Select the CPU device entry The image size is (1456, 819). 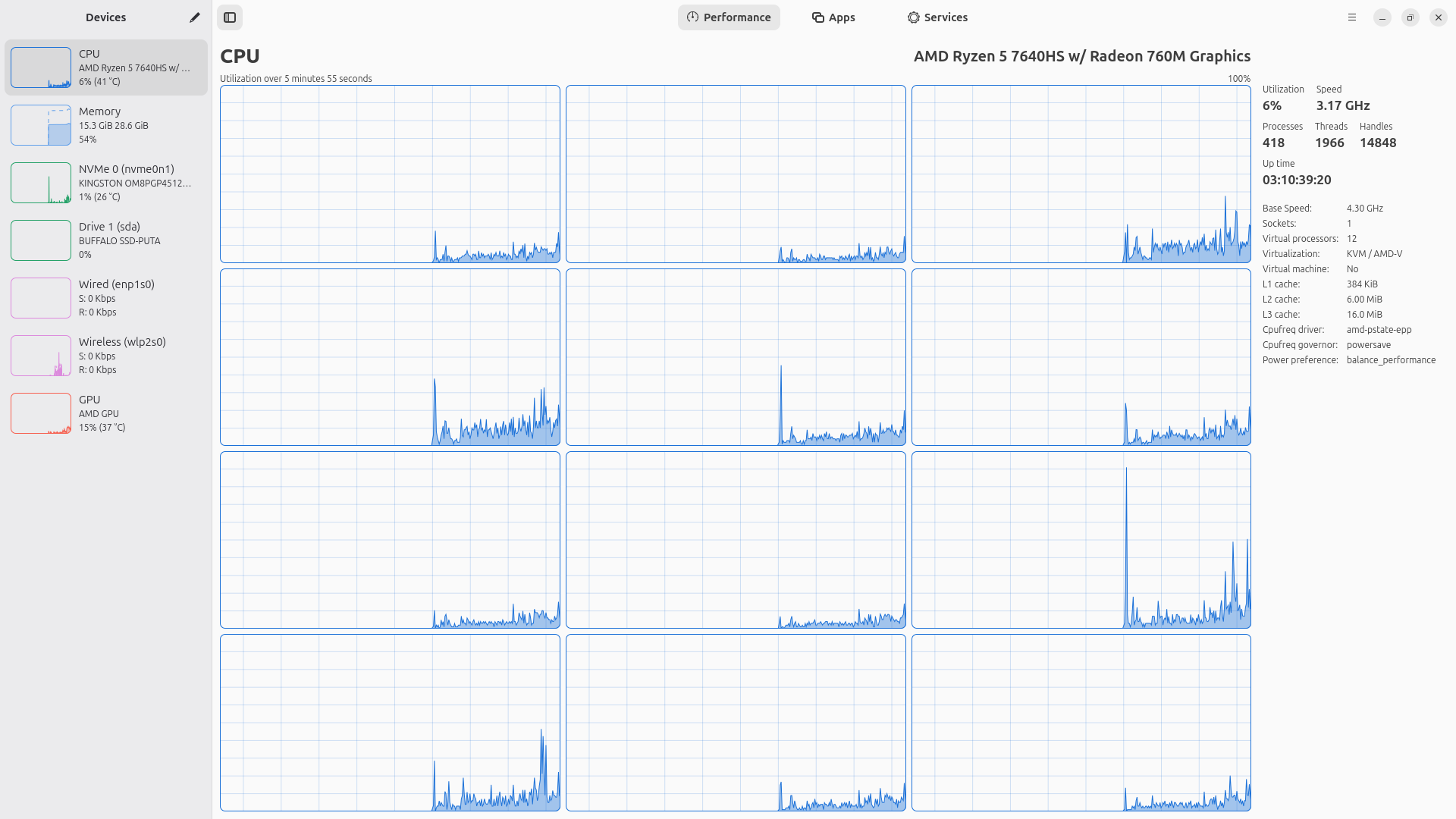pos(106,67)
